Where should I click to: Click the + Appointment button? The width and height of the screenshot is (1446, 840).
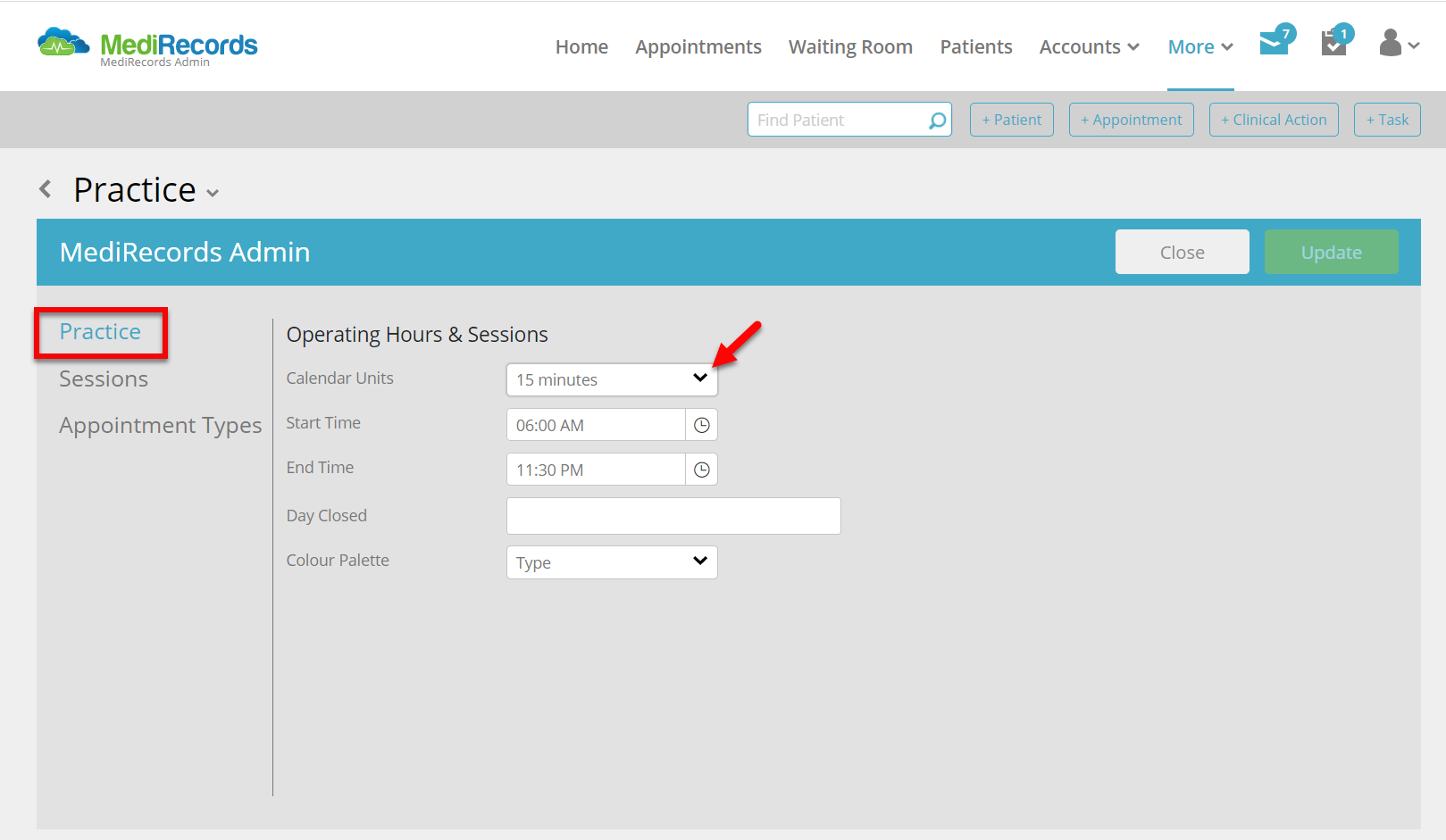coord(1132,120)
